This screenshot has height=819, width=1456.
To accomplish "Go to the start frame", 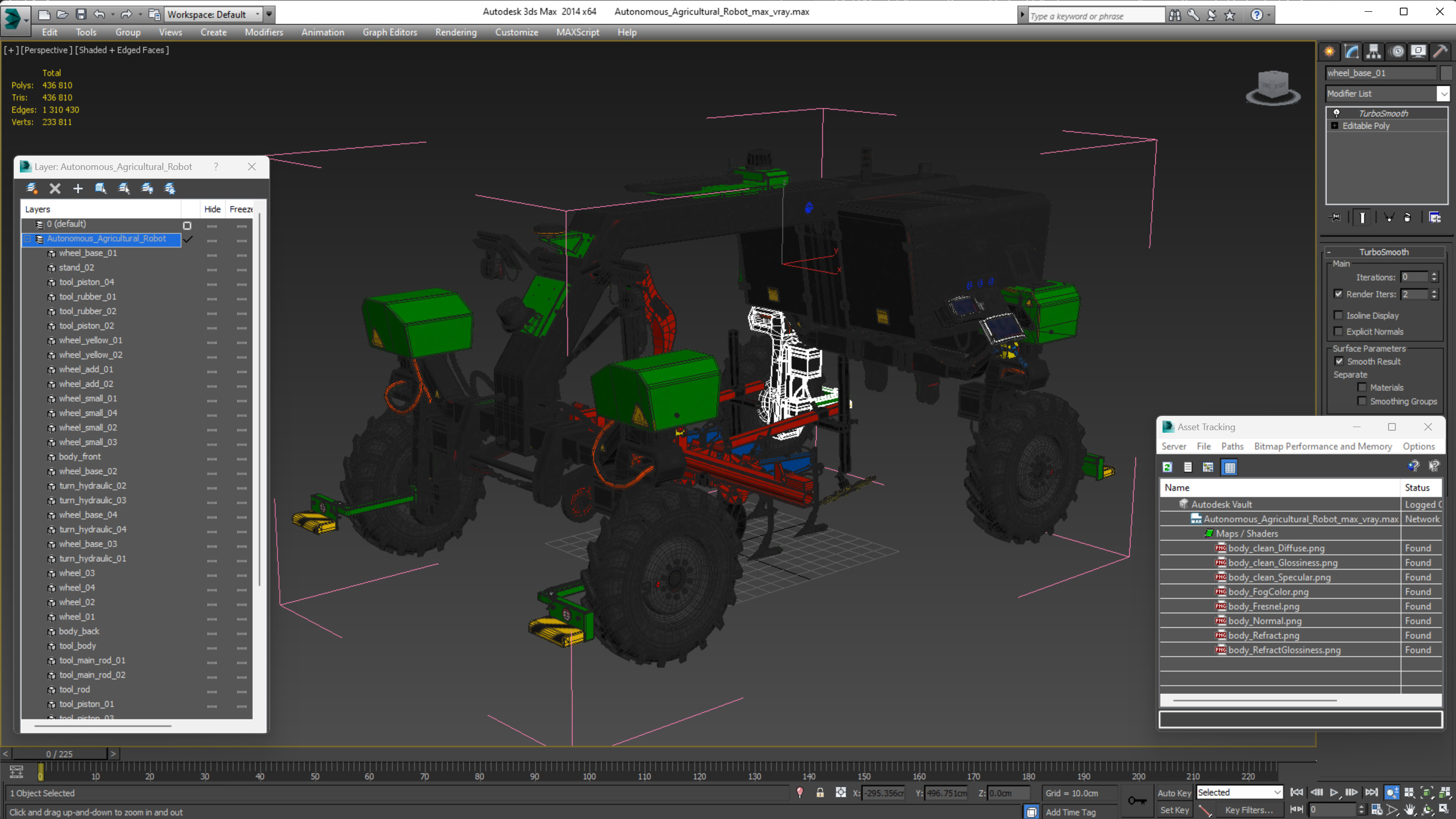I will (x=1297, y=792).
